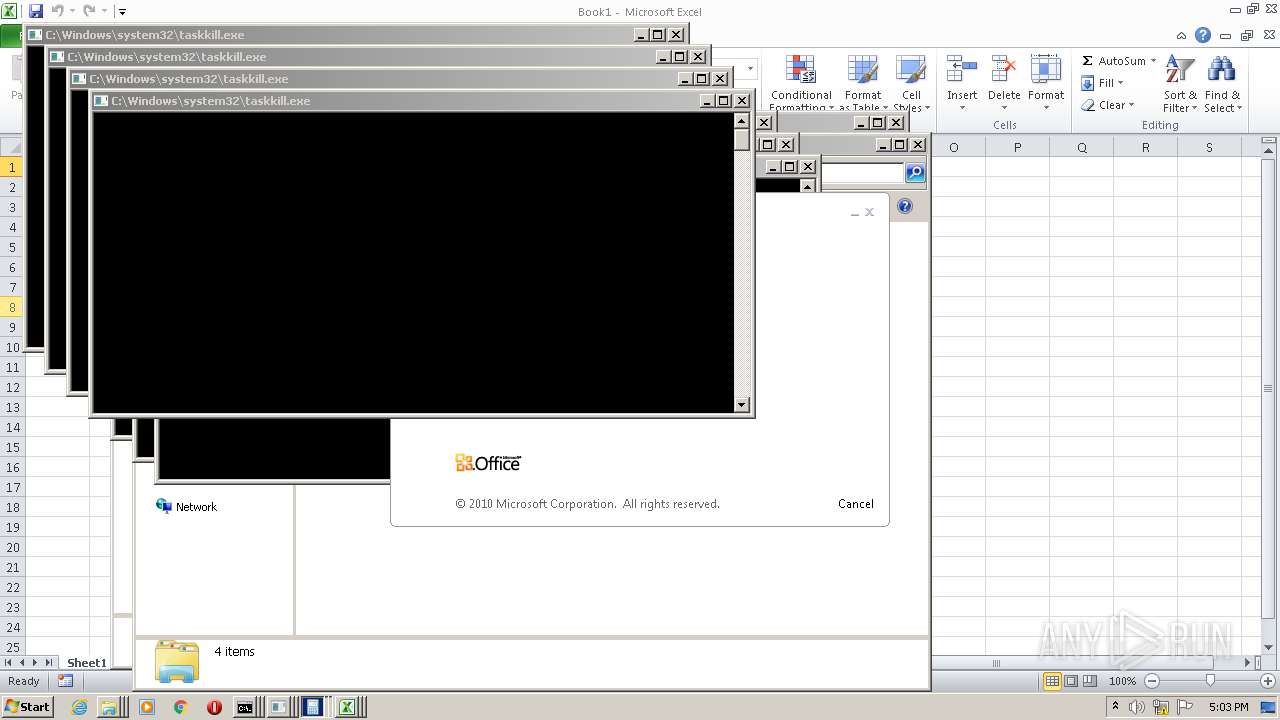Select the Sheet1 tab
The width and height of the screenshot is (1280, 720).
coord(86,663)
